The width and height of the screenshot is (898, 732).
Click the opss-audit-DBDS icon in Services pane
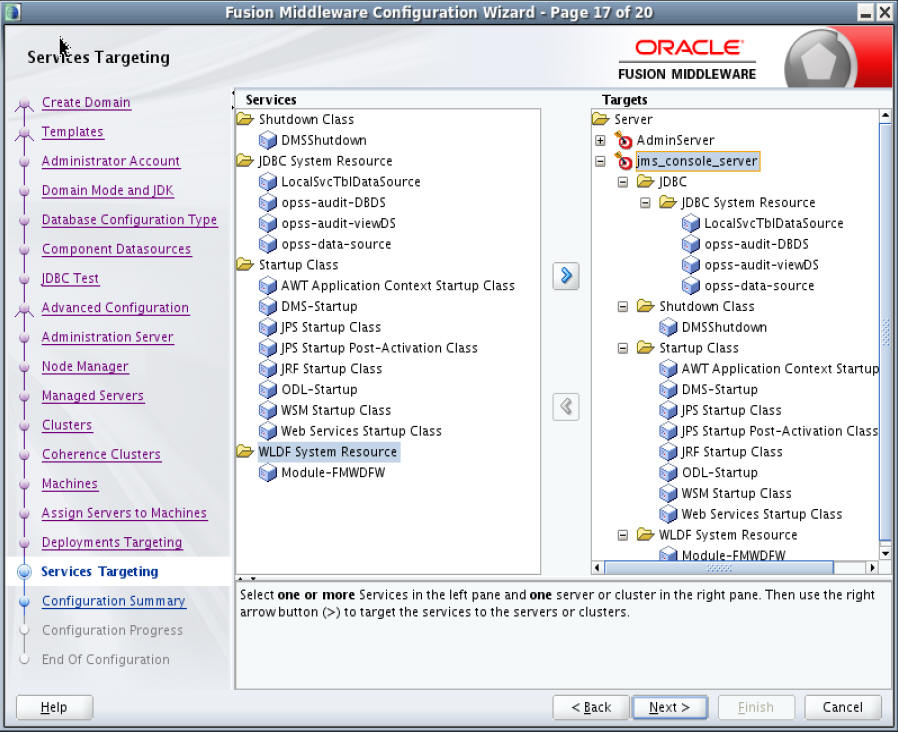click(267, 203)
